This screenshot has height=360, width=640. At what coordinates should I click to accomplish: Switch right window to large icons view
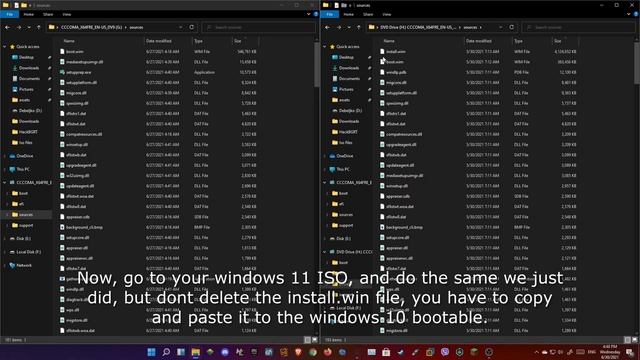pos(635,340)
